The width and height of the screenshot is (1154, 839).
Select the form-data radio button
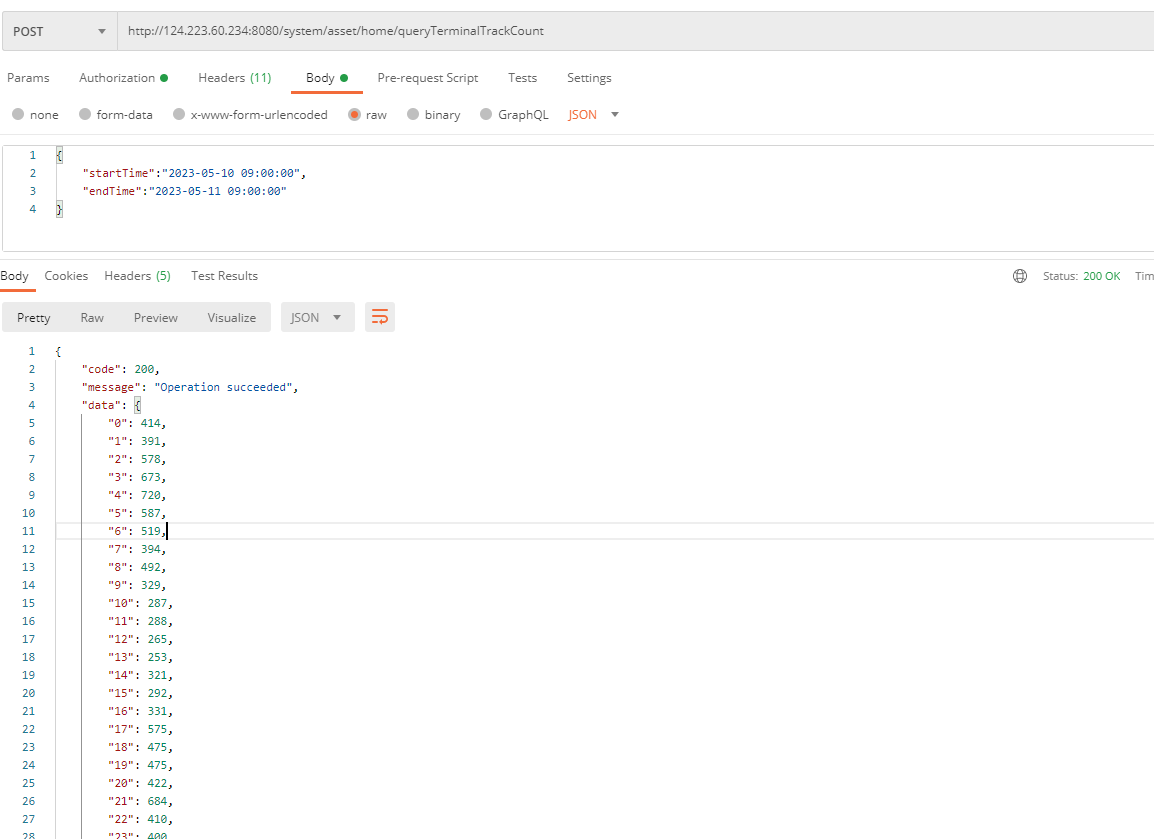[x=85, y=115]
